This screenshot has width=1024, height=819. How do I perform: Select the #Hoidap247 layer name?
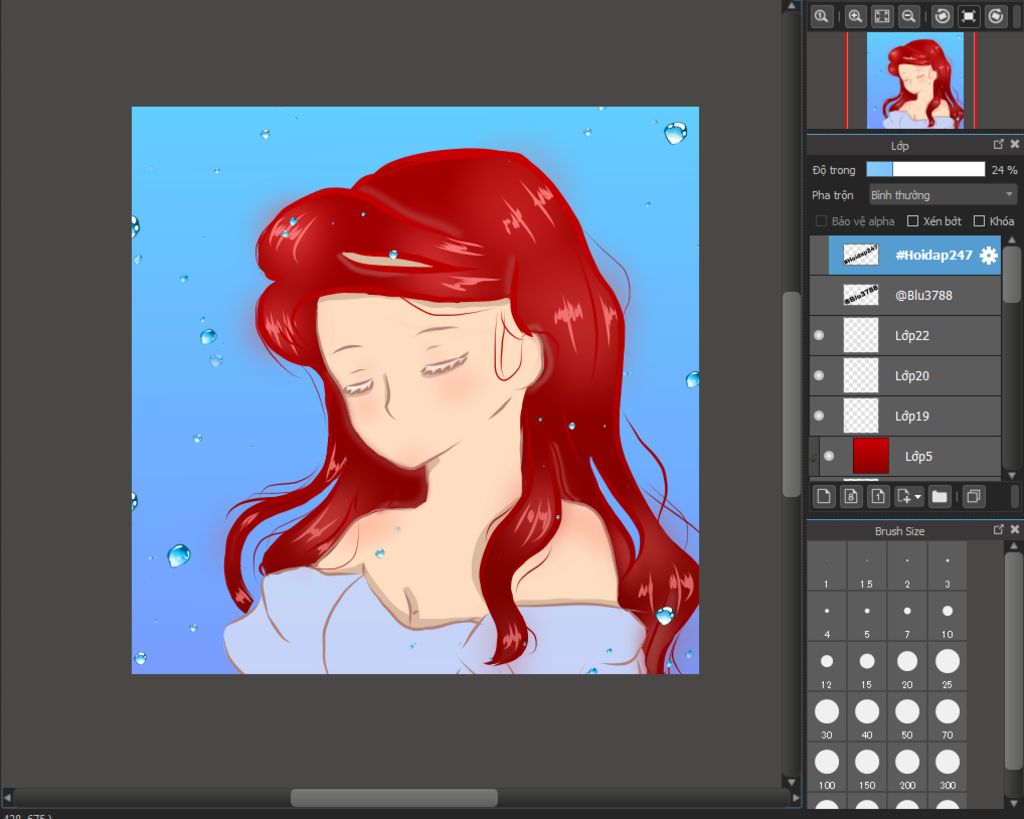pyautogui.click(x=933, y=255)
